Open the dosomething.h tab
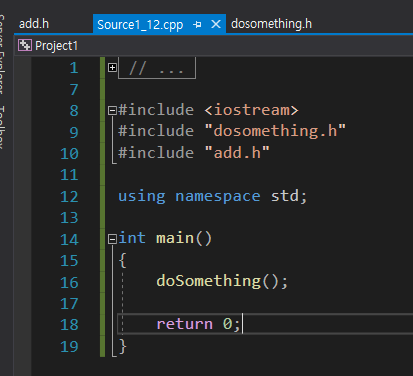The width and height of the screenshot is (413, 376). [x=271, y=24]
